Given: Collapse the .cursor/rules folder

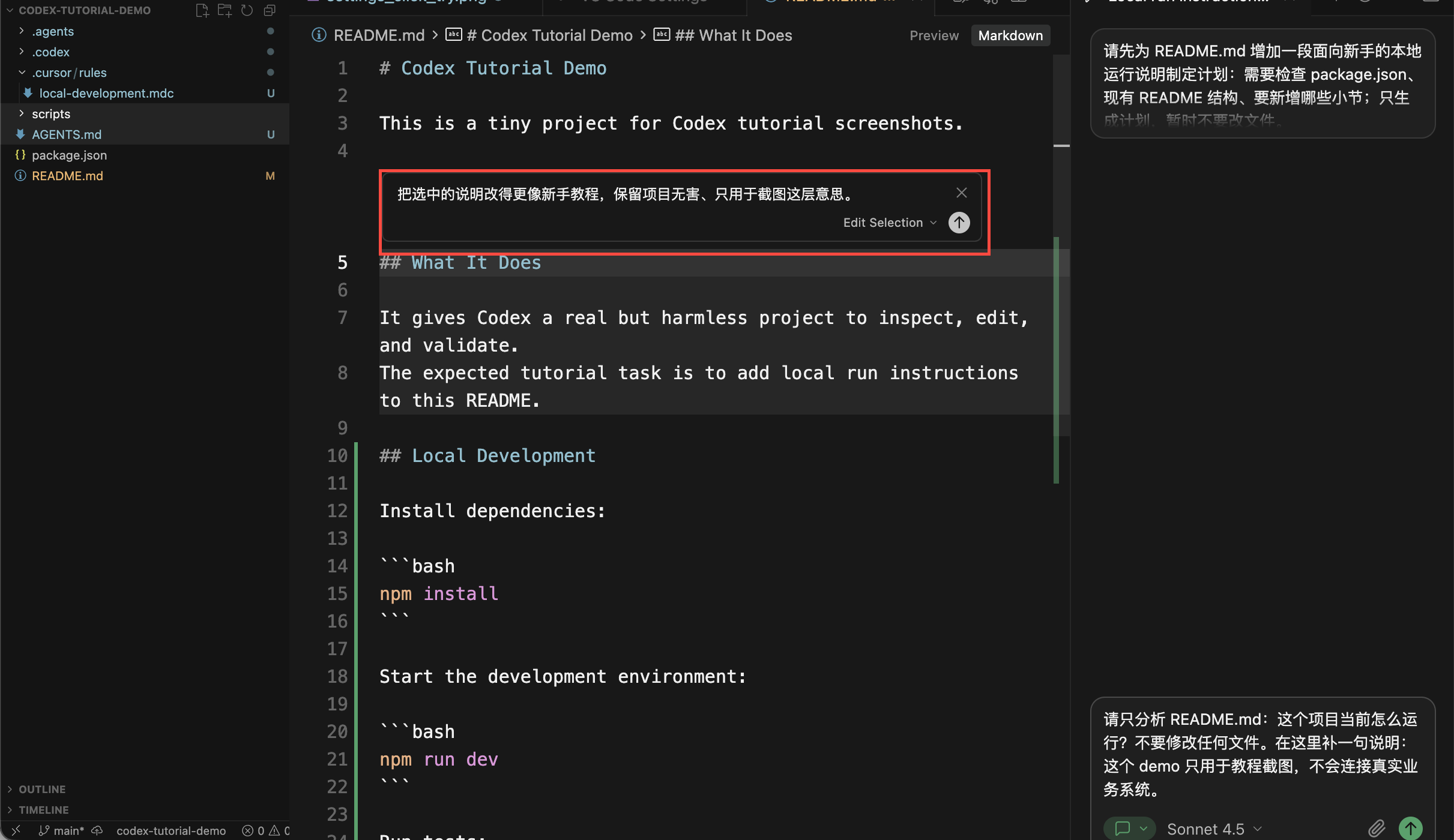Looking at the screenshot, I should tap(145, 73).
